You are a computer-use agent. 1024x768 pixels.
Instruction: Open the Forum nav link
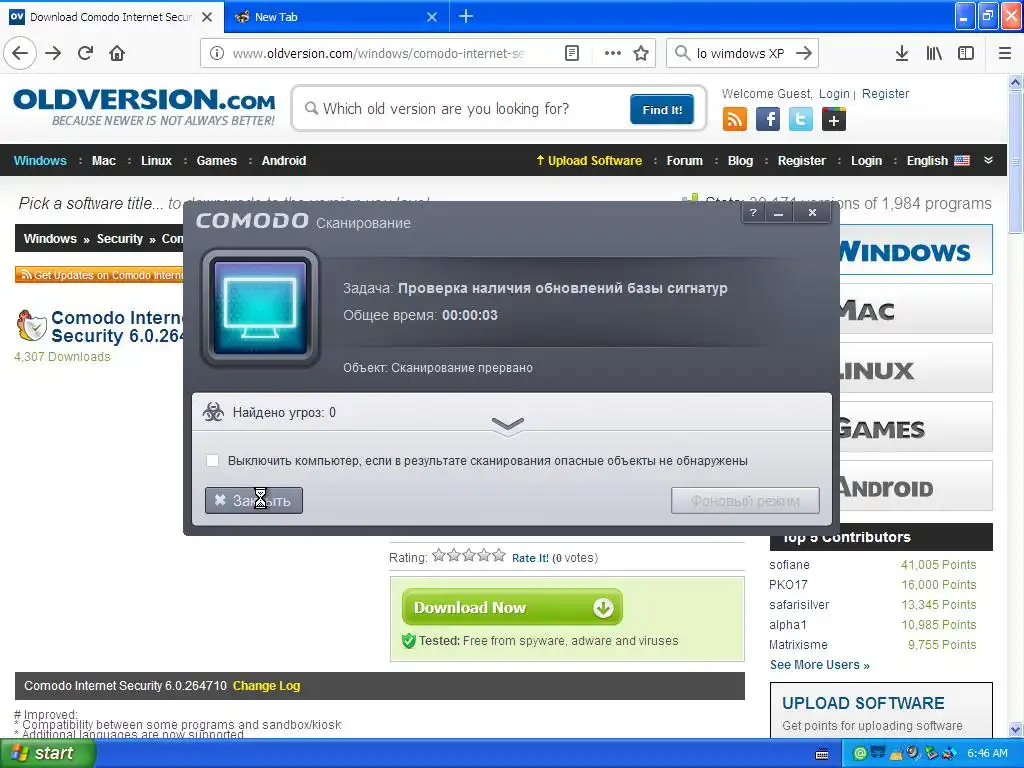(684, 161)
